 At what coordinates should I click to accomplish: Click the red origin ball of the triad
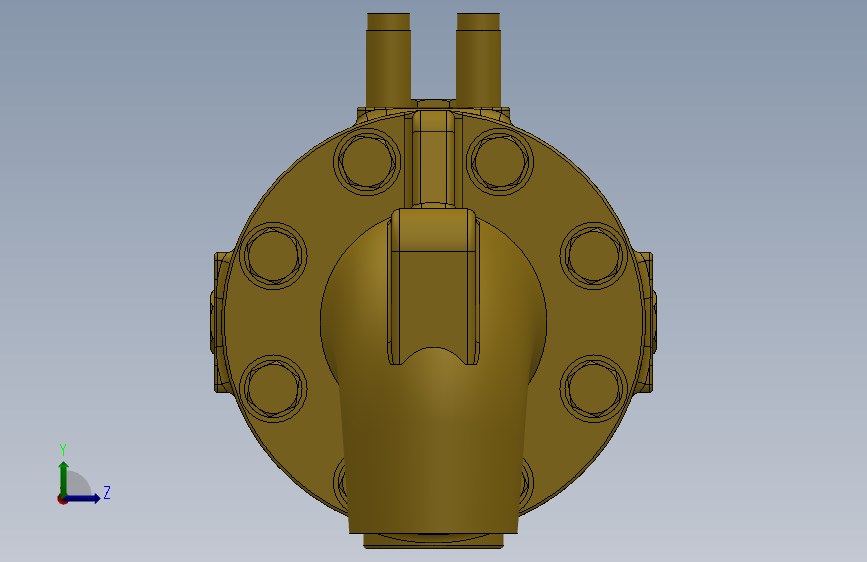62,499
